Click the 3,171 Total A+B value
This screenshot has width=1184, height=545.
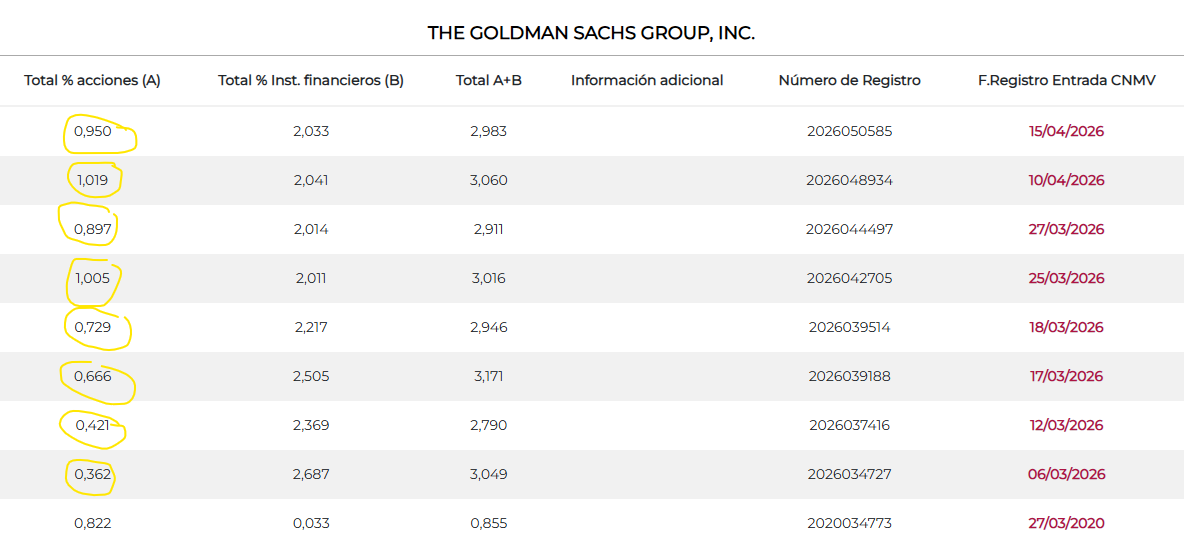[489, 376]
